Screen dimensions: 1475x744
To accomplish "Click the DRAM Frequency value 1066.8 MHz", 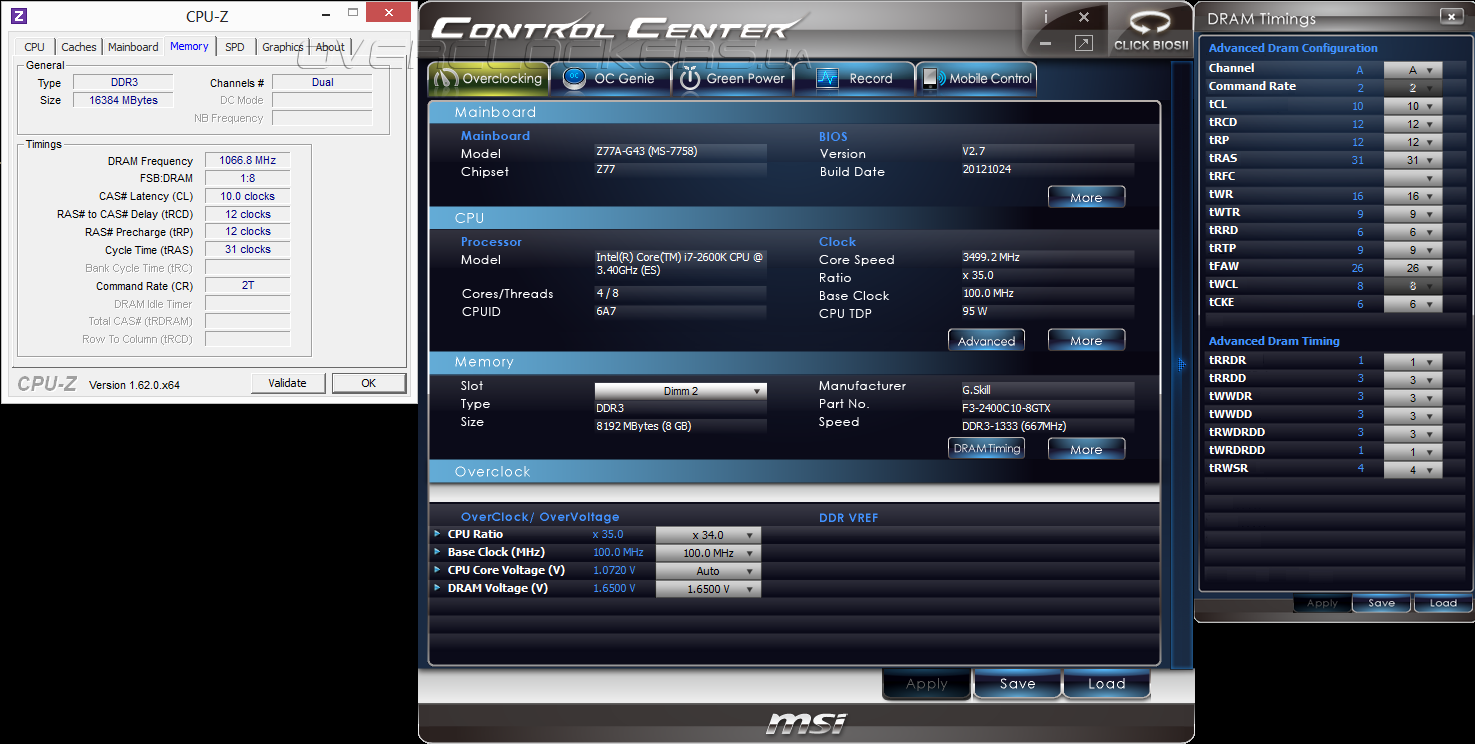I will 247,160.
